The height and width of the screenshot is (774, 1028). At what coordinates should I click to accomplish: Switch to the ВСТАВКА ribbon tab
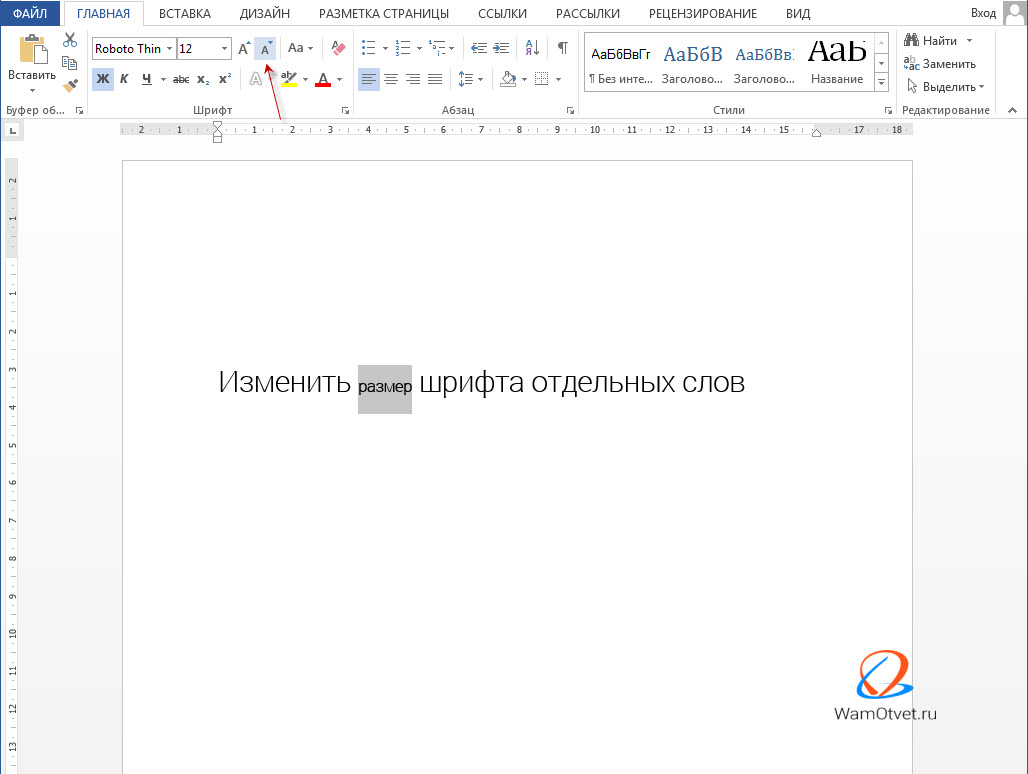(185, 13)
